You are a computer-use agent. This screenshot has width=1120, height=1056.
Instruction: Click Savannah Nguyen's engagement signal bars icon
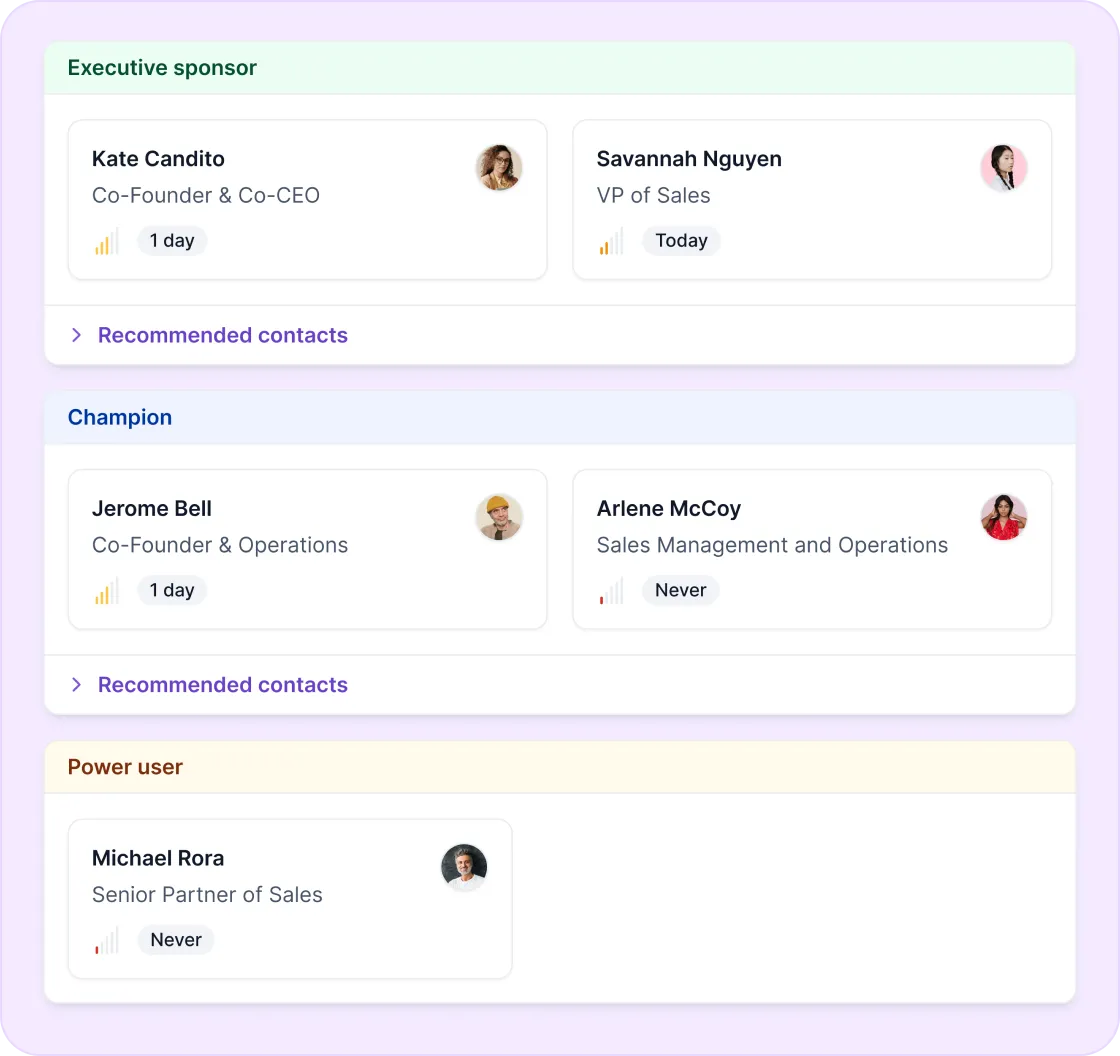[611, 241]
